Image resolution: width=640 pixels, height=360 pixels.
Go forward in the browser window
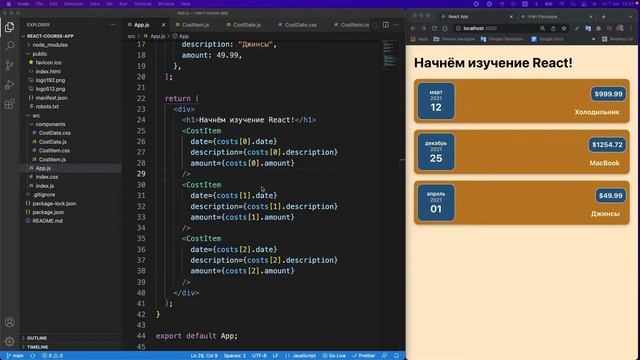click(424, 29)
